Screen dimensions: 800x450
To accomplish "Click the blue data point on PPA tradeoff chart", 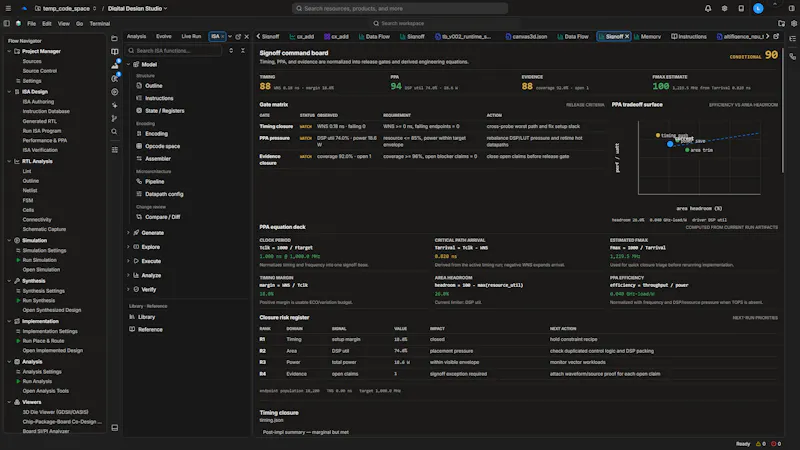I will coord(670,144).
